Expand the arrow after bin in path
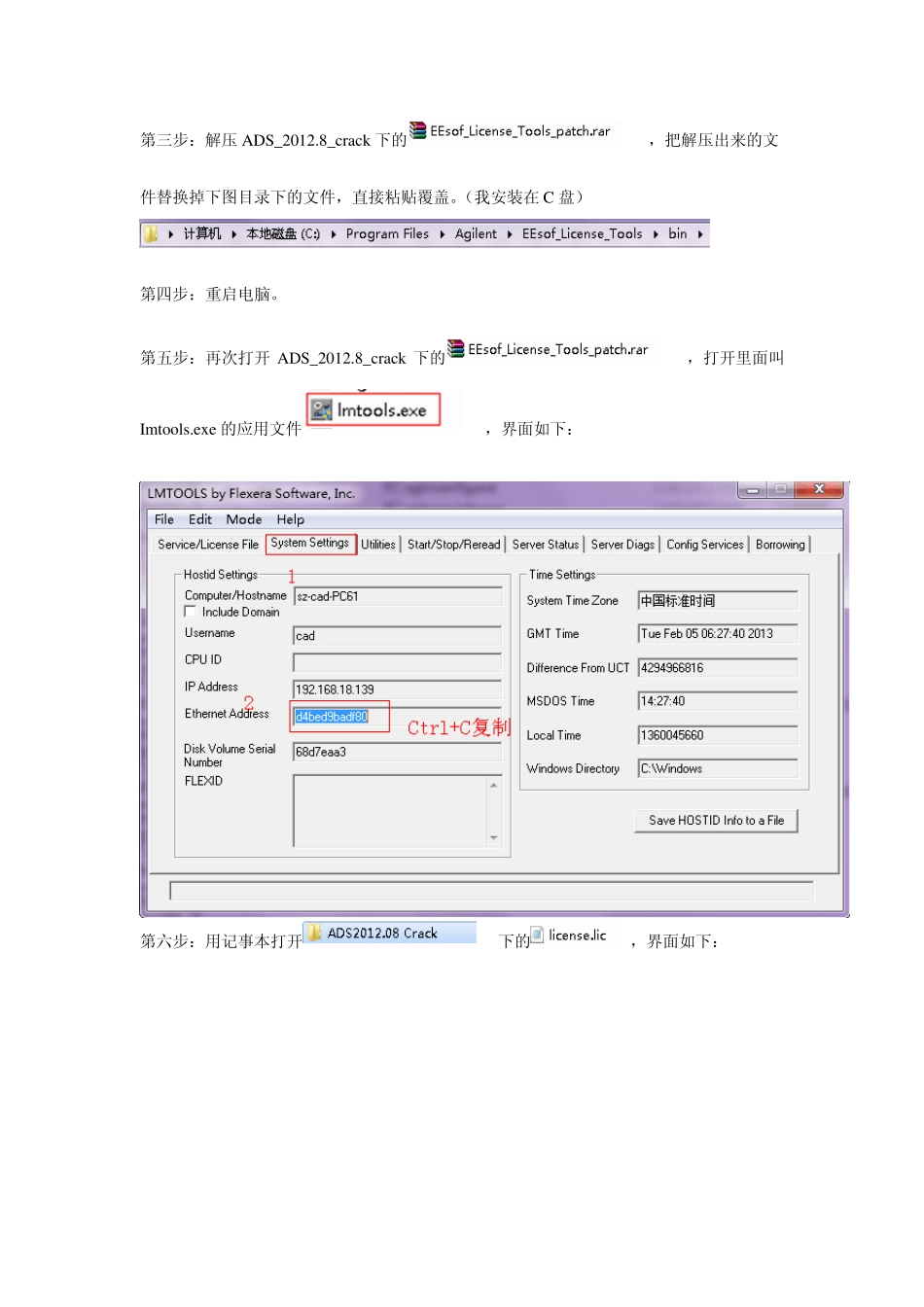 click(x=700, y=234)
